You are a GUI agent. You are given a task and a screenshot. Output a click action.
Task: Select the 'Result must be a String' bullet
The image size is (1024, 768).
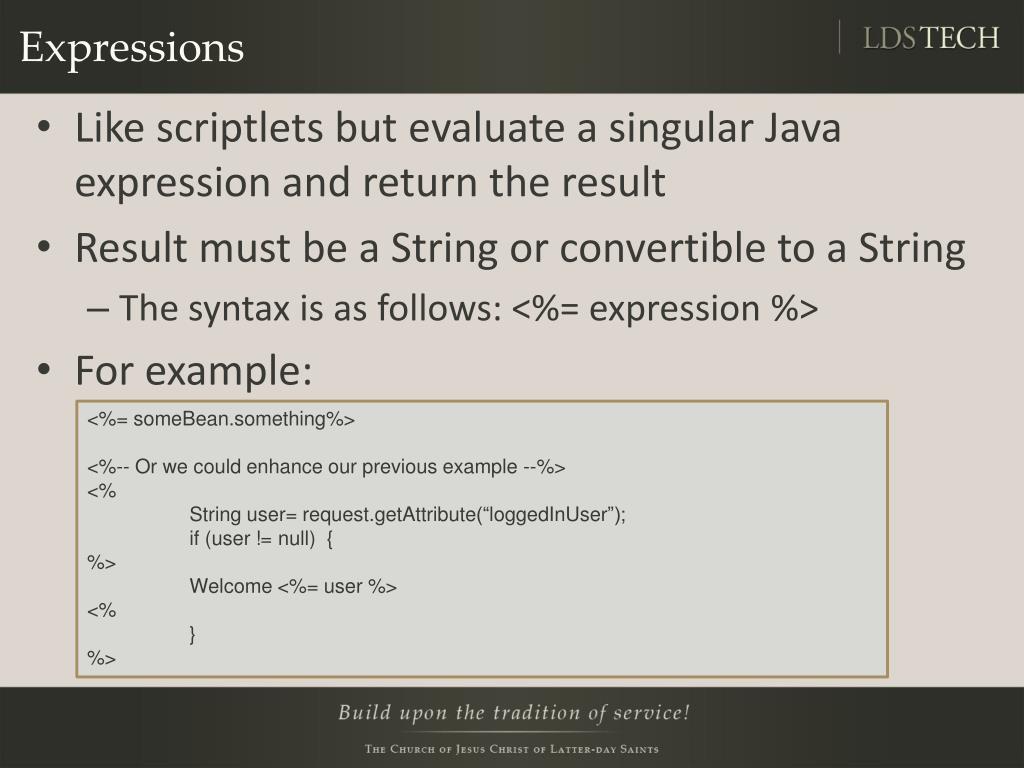click(520, 249)
